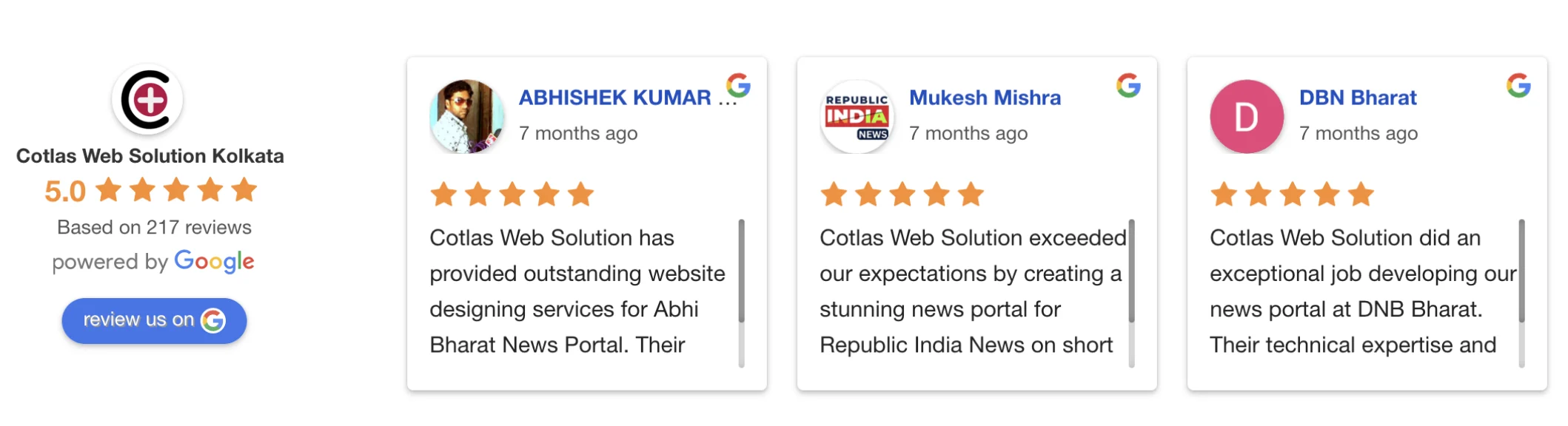Click scrollbar in Mukesh Mishra's review
This screenshot has width=1568, height=426.
point(1131,271)
